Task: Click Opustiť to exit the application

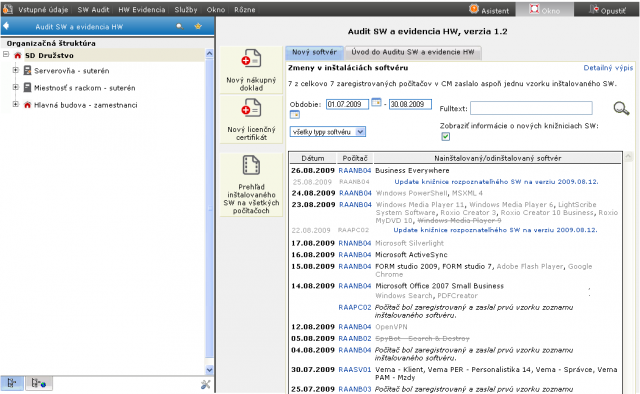Action: coord(607,10)
